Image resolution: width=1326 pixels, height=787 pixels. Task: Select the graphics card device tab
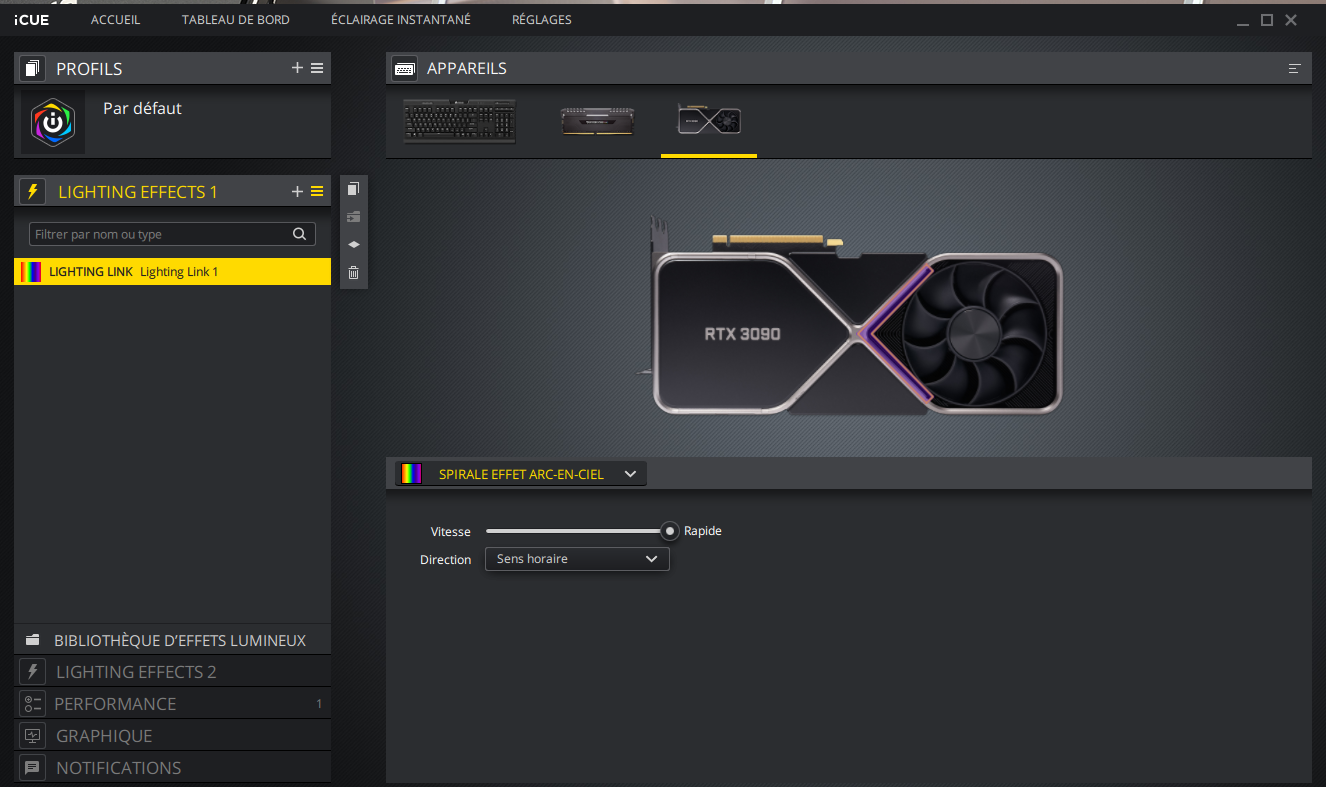(709, 120)
